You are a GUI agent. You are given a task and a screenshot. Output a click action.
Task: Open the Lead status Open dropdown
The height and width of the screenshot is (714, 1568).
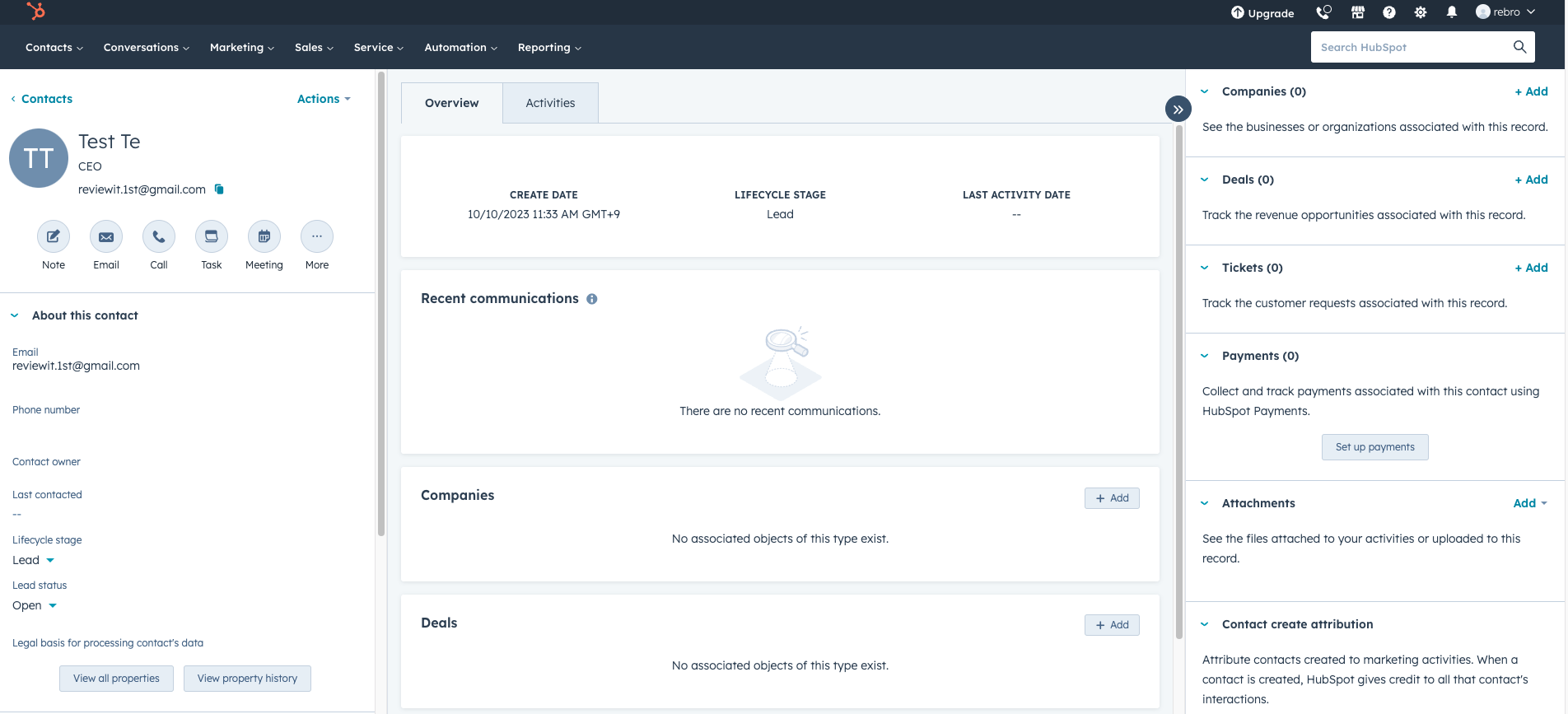click(x=35, y=605)
